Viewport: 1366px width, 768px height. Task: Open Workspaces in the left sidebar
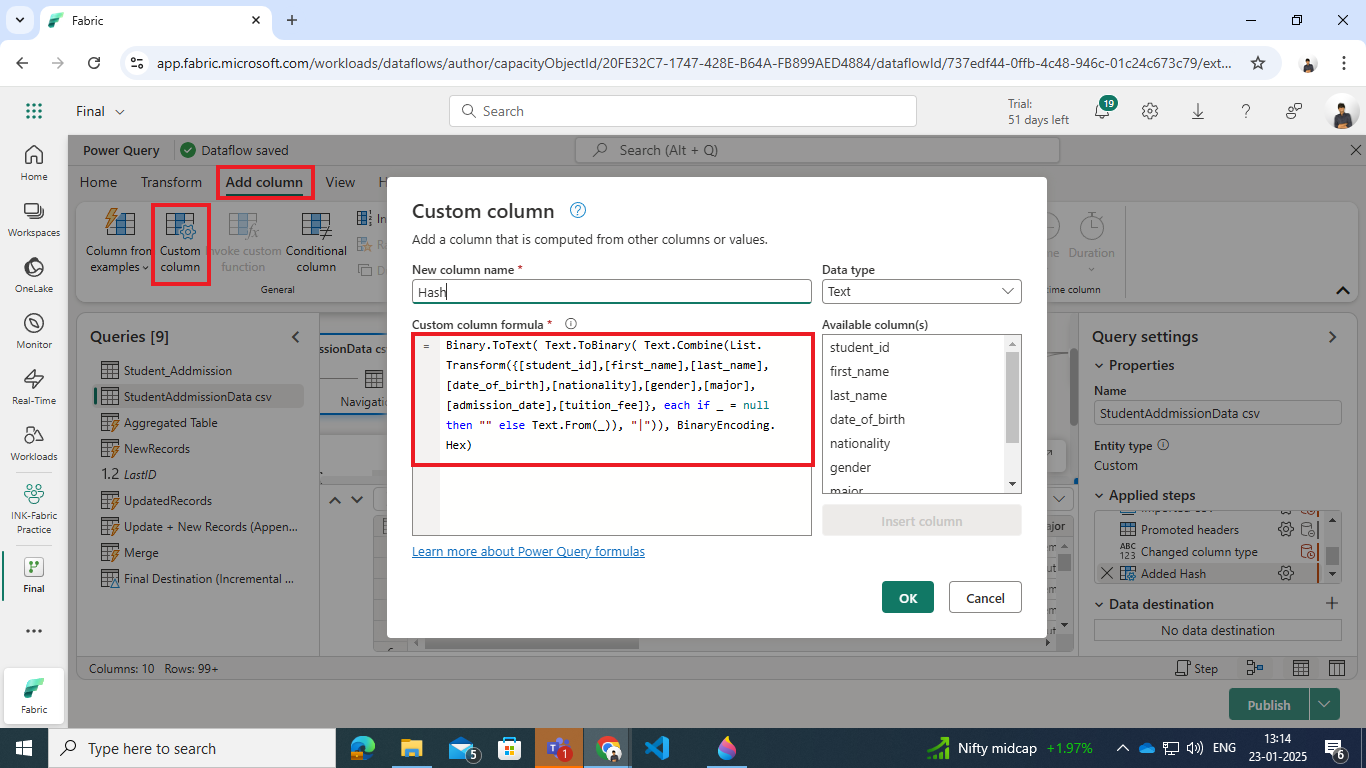click(34, 219)
